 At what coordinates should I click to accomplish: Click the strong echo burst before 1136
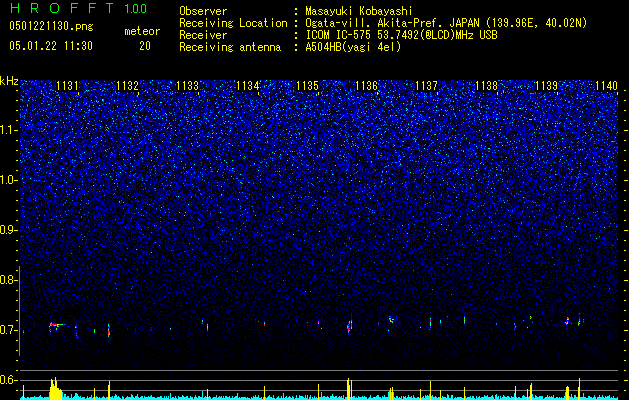click(350, 324)
